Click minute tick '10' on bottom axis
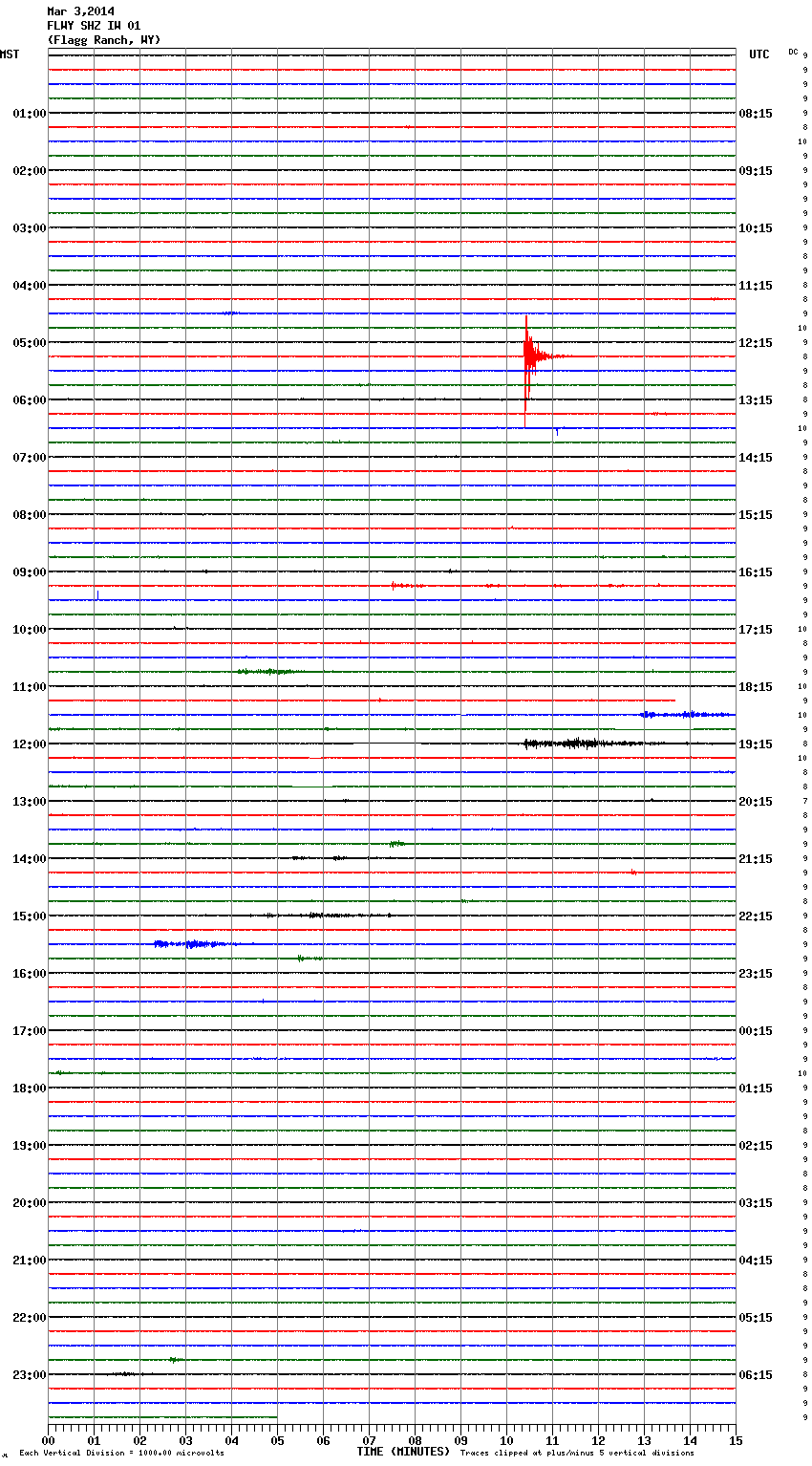 (506, 1440)
